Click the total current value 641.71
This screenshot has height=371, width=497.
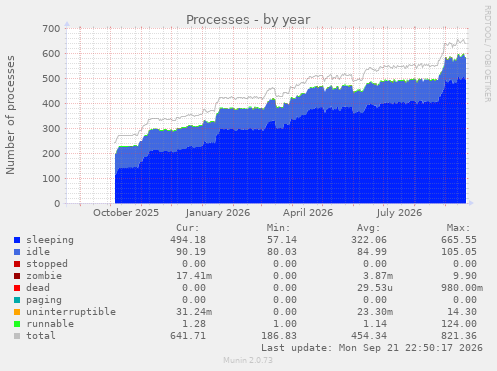(x=188, y=336)
